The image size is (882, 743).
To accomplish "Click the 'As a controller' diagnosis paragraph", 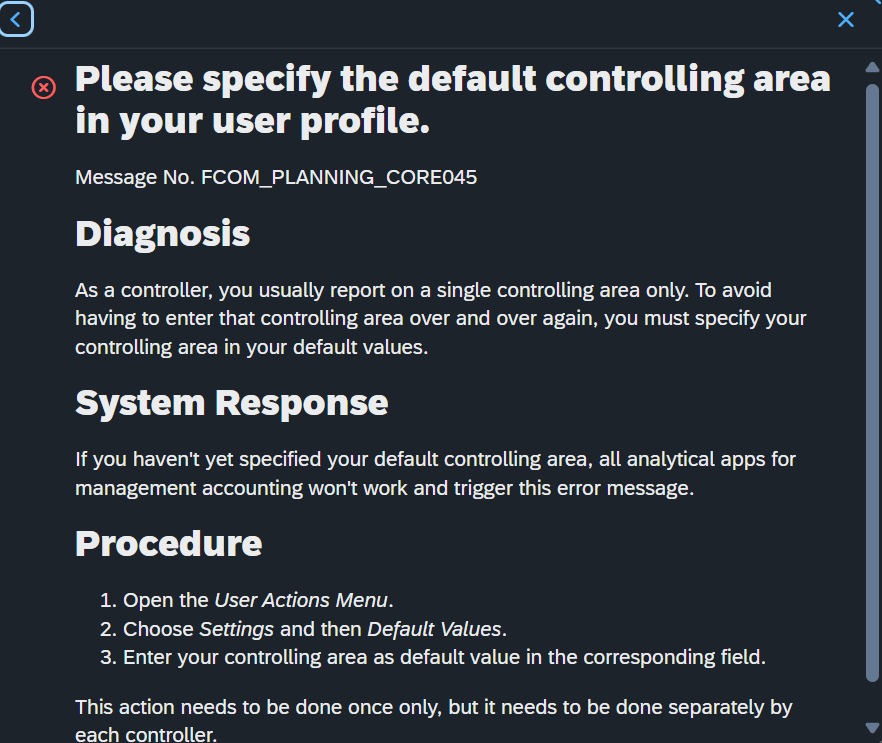I will point(440,318).
